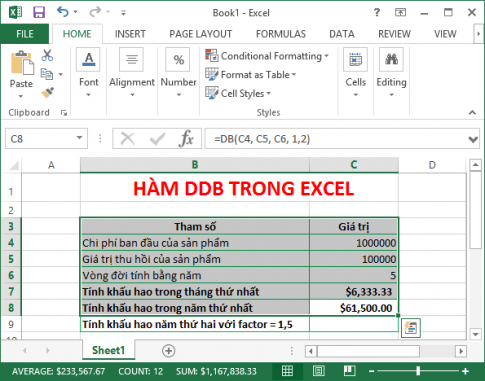This screenshot has width=485, height=381.
Task: Expand the formula bar chevron
Action: 473,139
